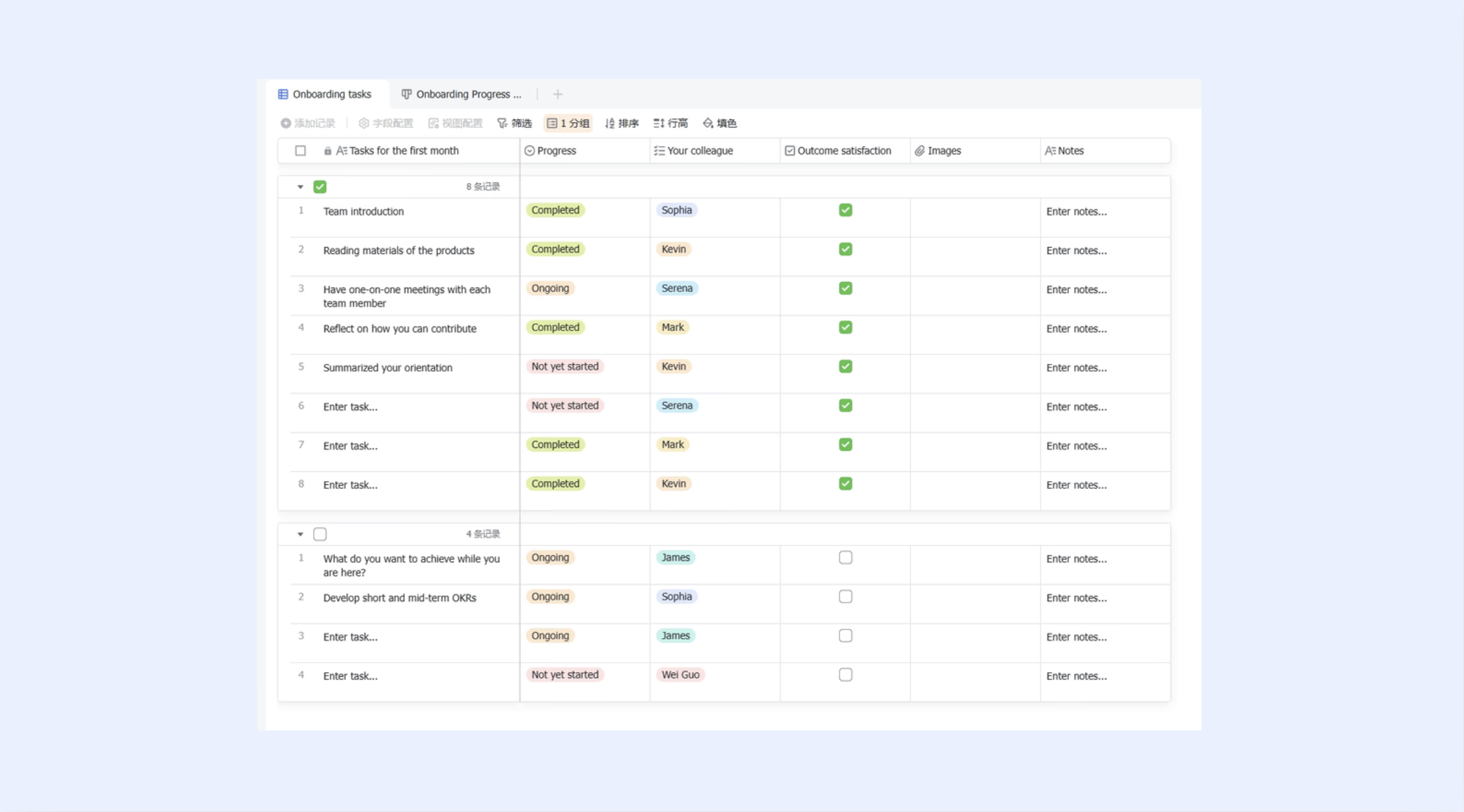Open Progress status for Develop short and mid-term OKRs

click(x=550, y=597)
